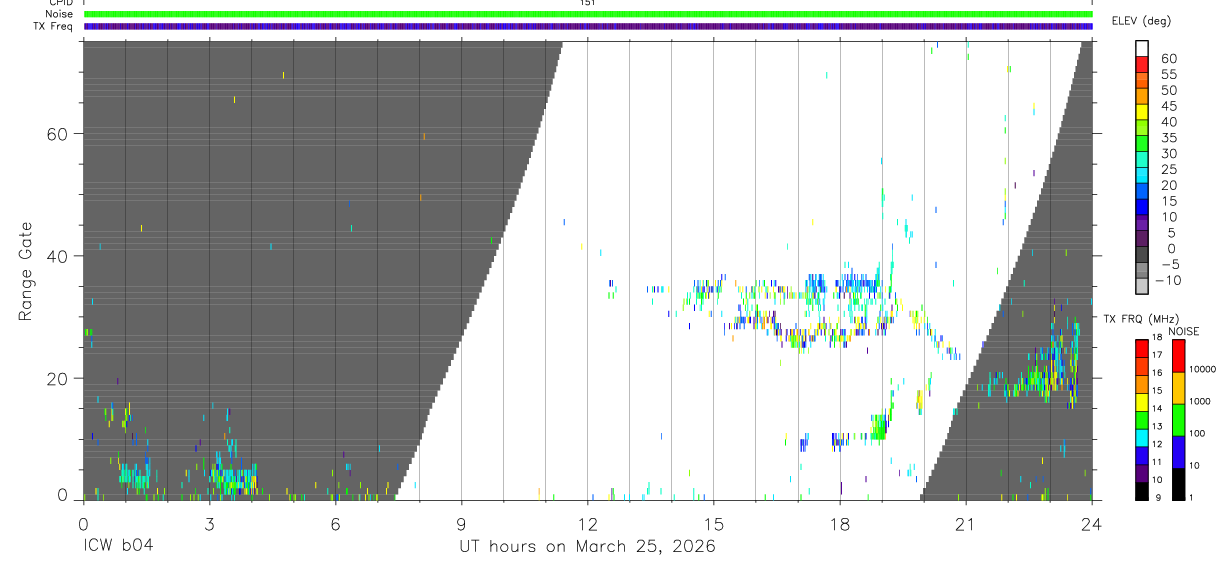Click the NOISE colorbar label "1000"
Screen dimensions: 1228x567
pyautogui.click(x=1201, y=401)
